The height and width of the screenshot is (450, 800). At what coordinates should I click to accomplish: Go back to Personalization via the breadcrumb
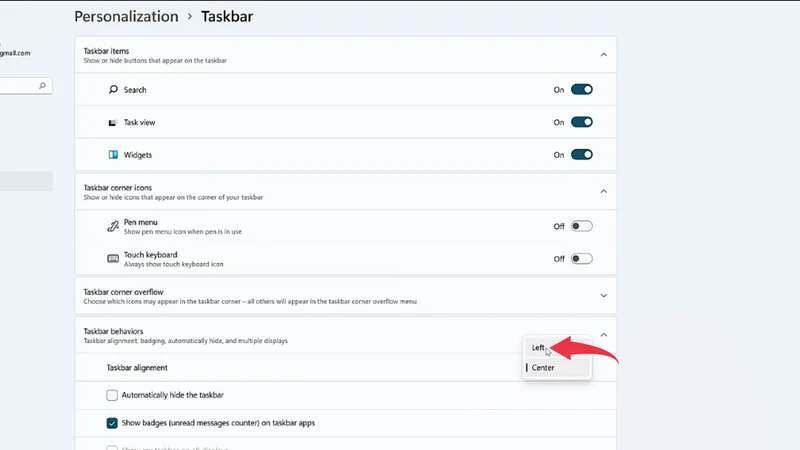126,17
